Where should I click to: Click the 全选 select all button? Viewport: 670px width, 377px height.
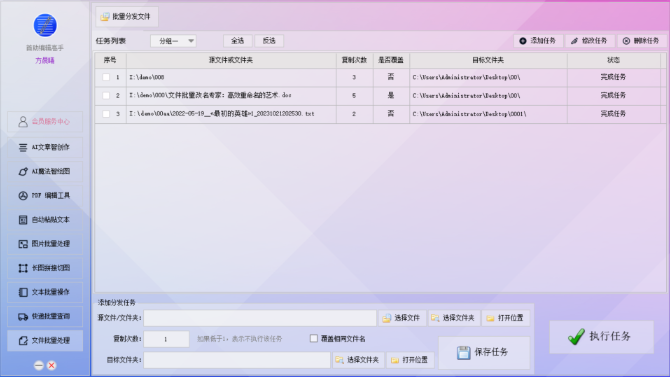tap(238, 41)
